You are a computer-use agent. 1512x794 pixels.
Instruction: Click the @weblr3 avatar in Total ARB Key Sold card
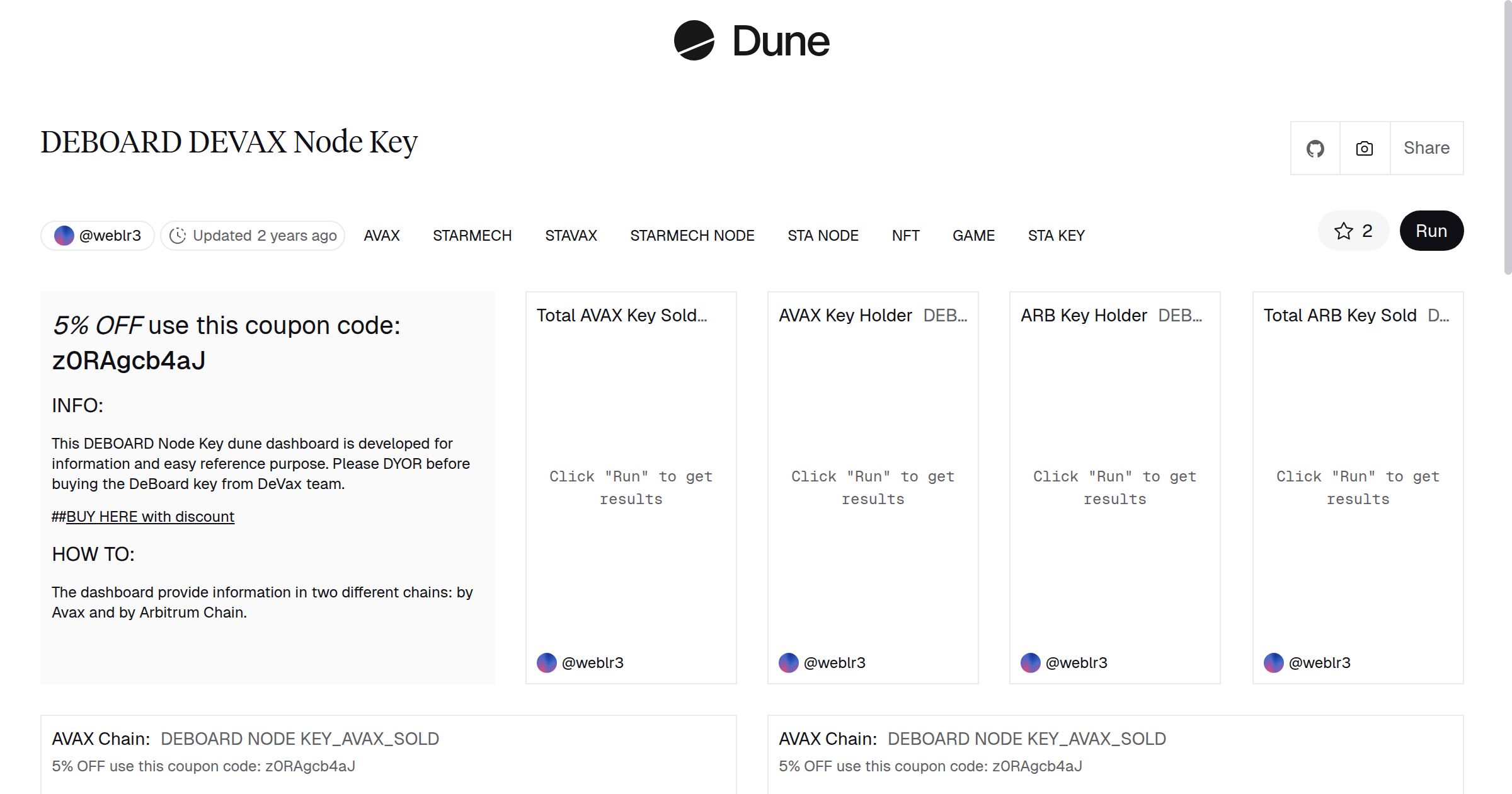click(1273, 662)
